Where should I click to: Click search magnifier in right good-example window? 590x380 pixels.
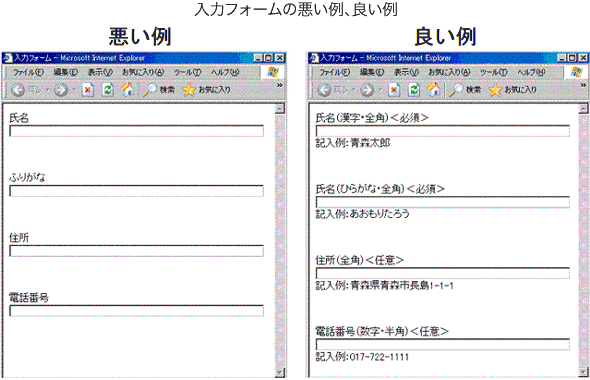click(456, 90)
